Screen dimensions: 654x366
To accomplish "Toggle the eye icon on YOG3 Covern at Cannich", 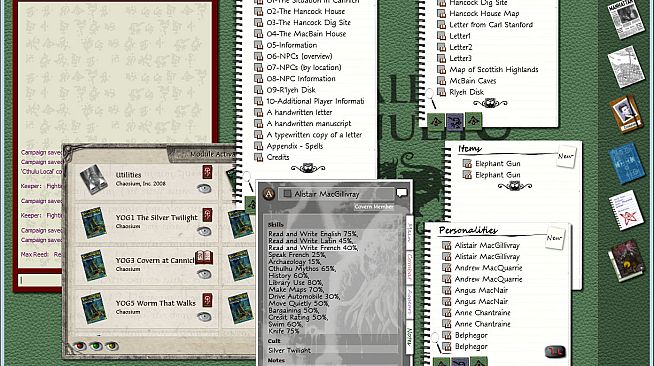I will [204, 274].
